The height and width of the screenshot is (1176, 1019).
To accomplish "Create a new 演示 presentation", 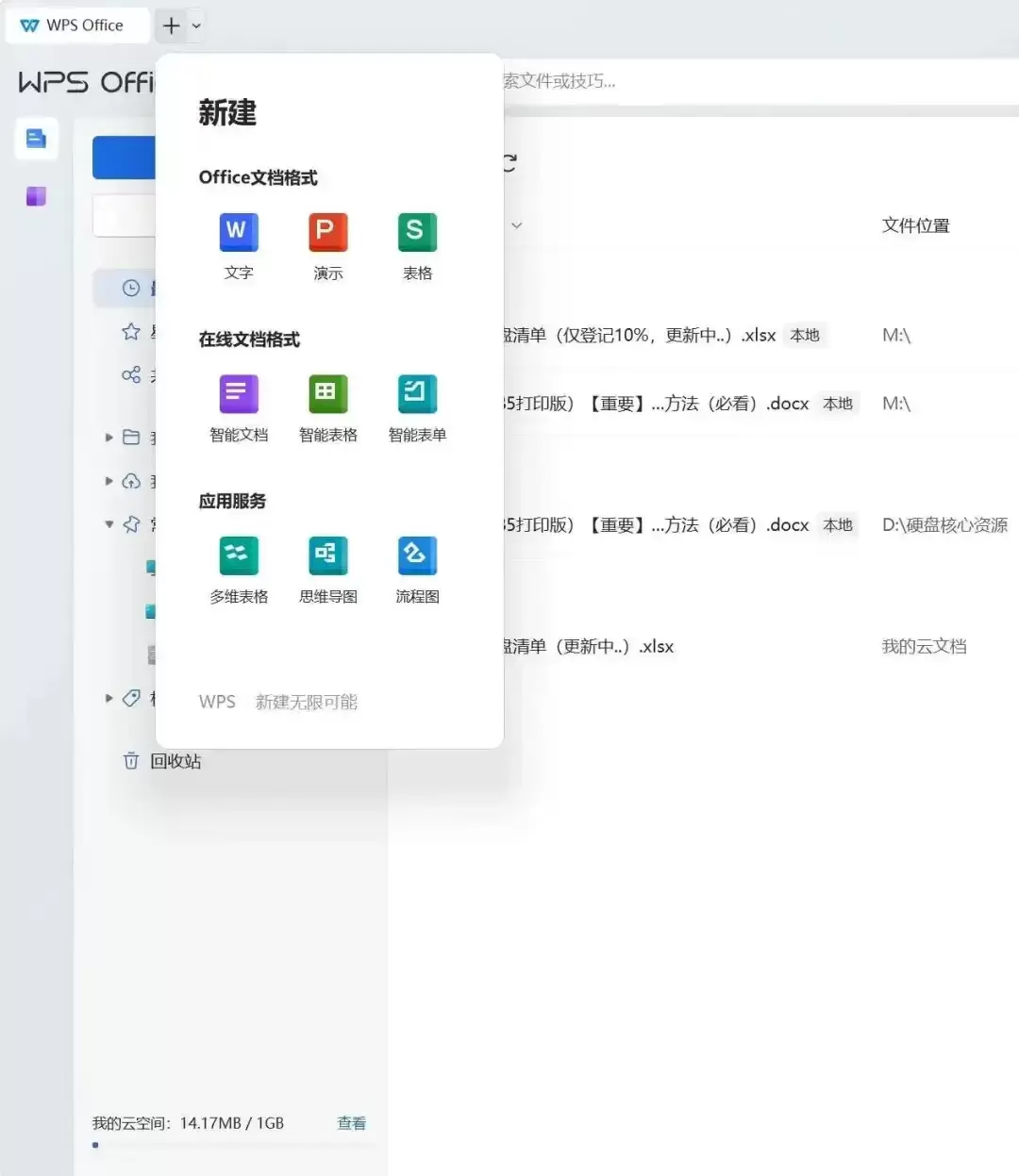I will tap(327, 245).
